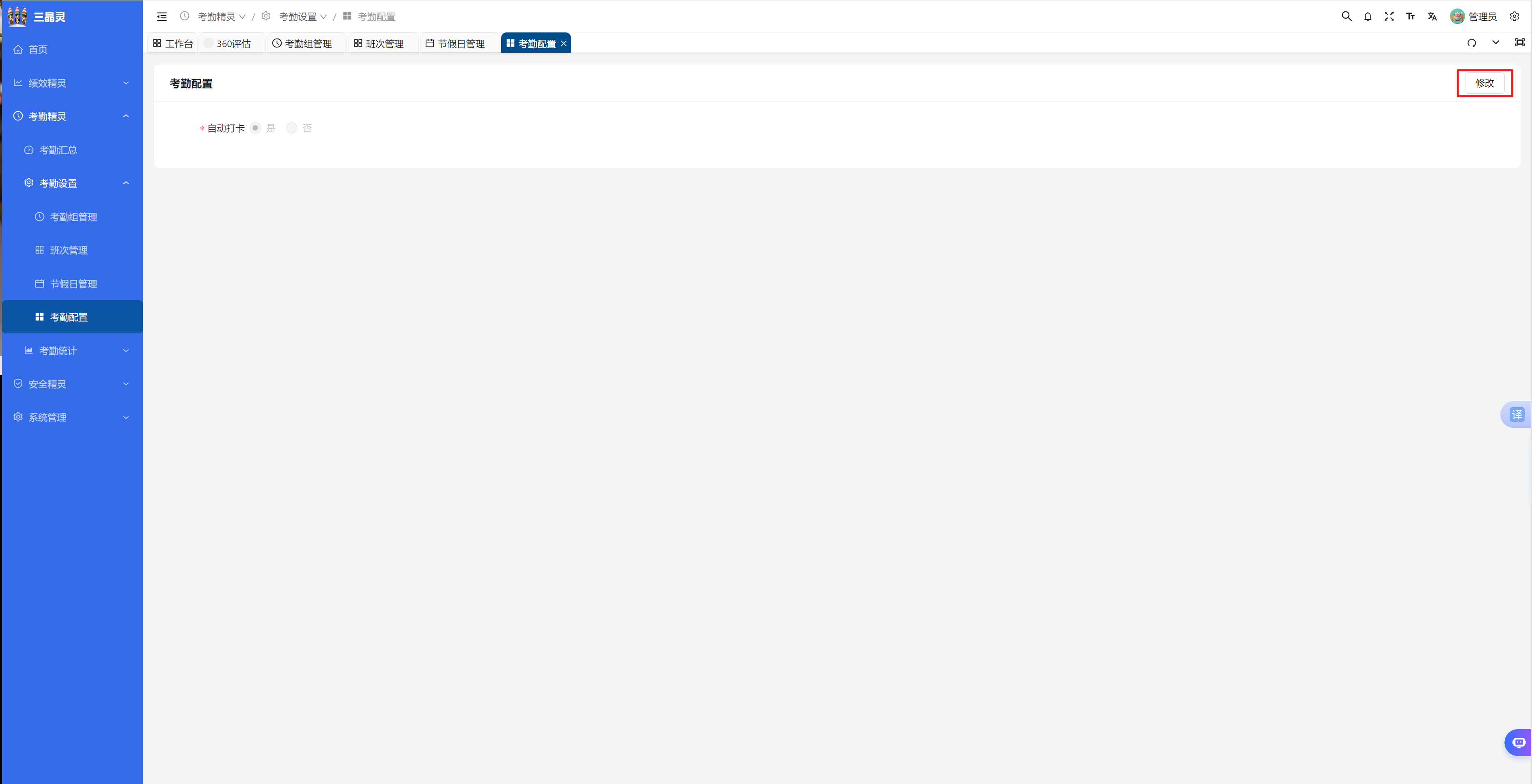Adjust font size with the Tr icon
The image size is (1532, 784).
1410,16
